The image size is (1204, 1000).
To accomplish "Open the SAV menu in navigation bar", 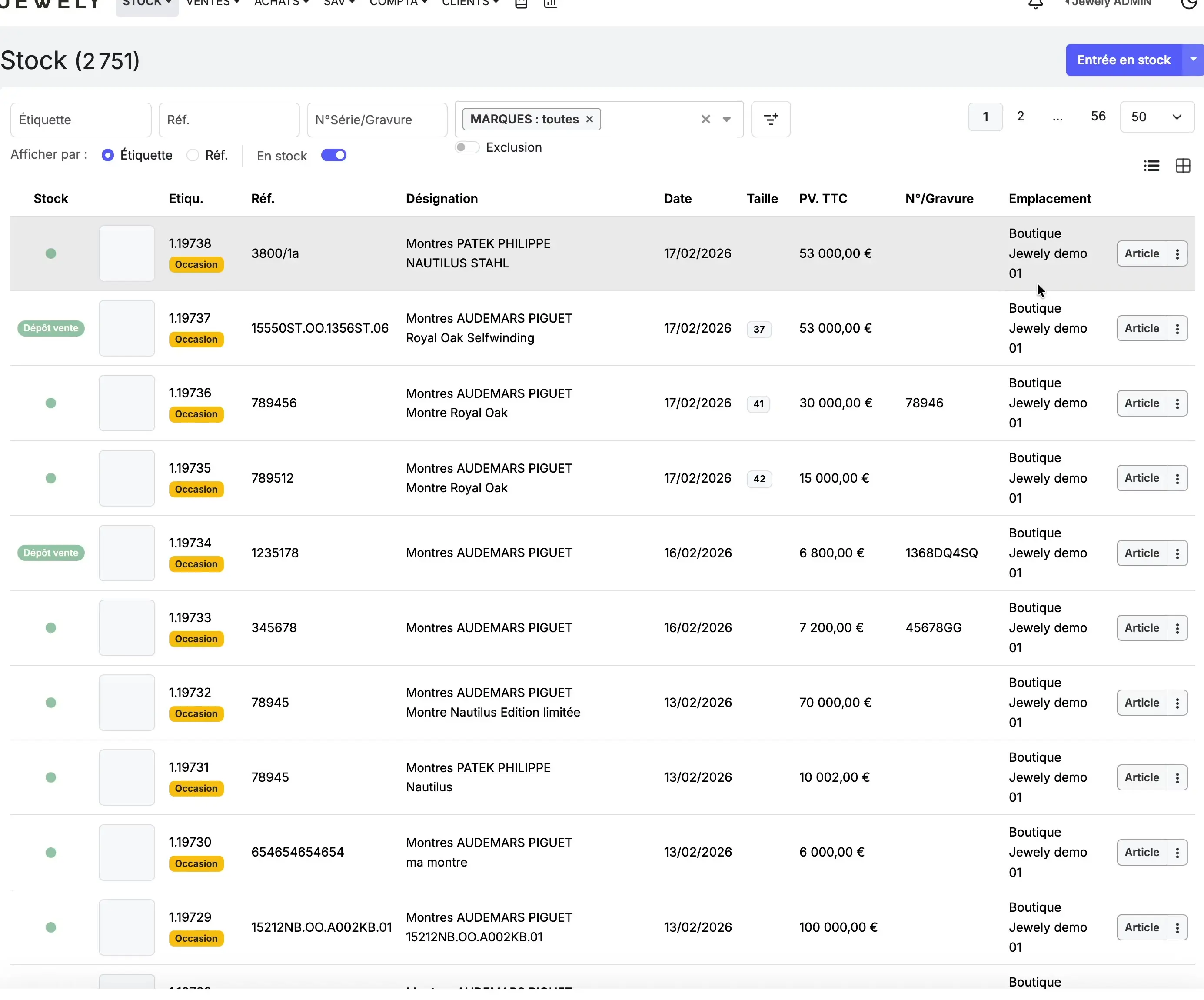I will click(x=339, y=3).
